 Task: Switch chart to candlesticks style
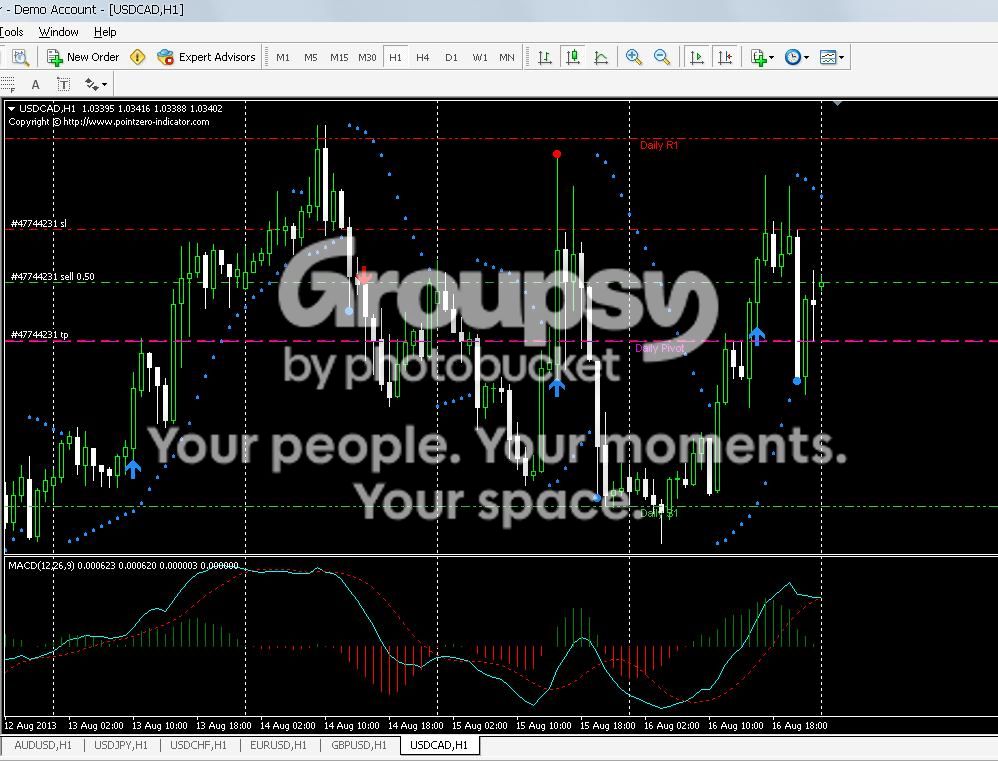(x=573, y=57)
